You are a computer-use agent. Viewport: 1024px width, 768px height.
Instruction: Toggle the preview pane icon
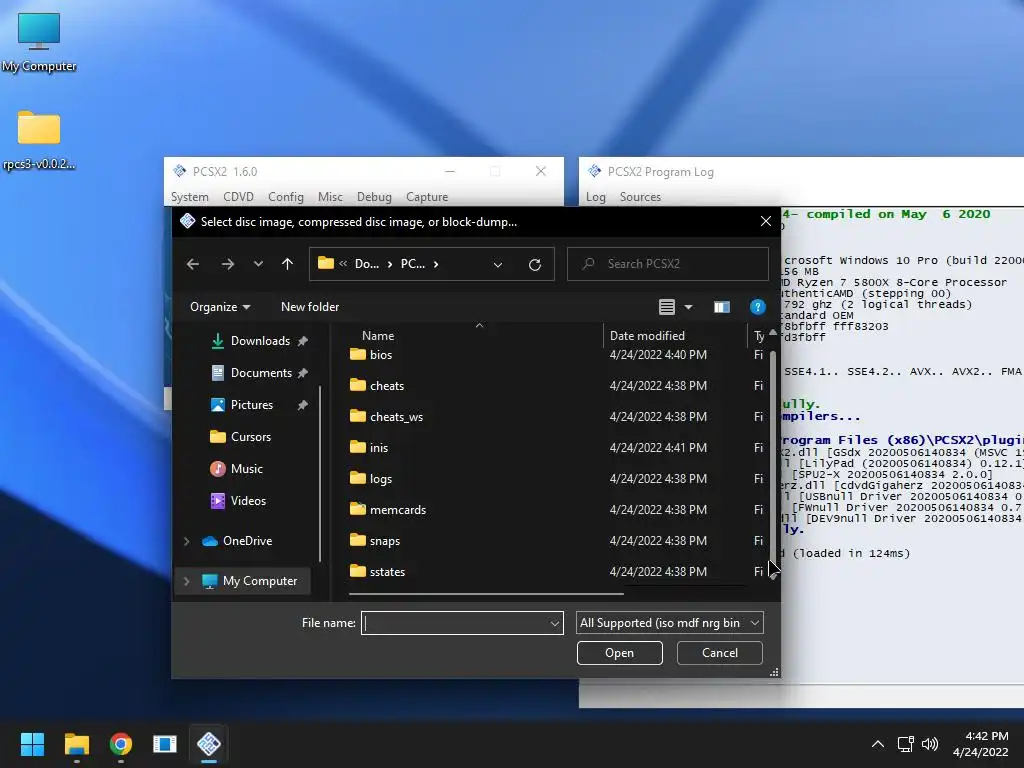point(722,307)
